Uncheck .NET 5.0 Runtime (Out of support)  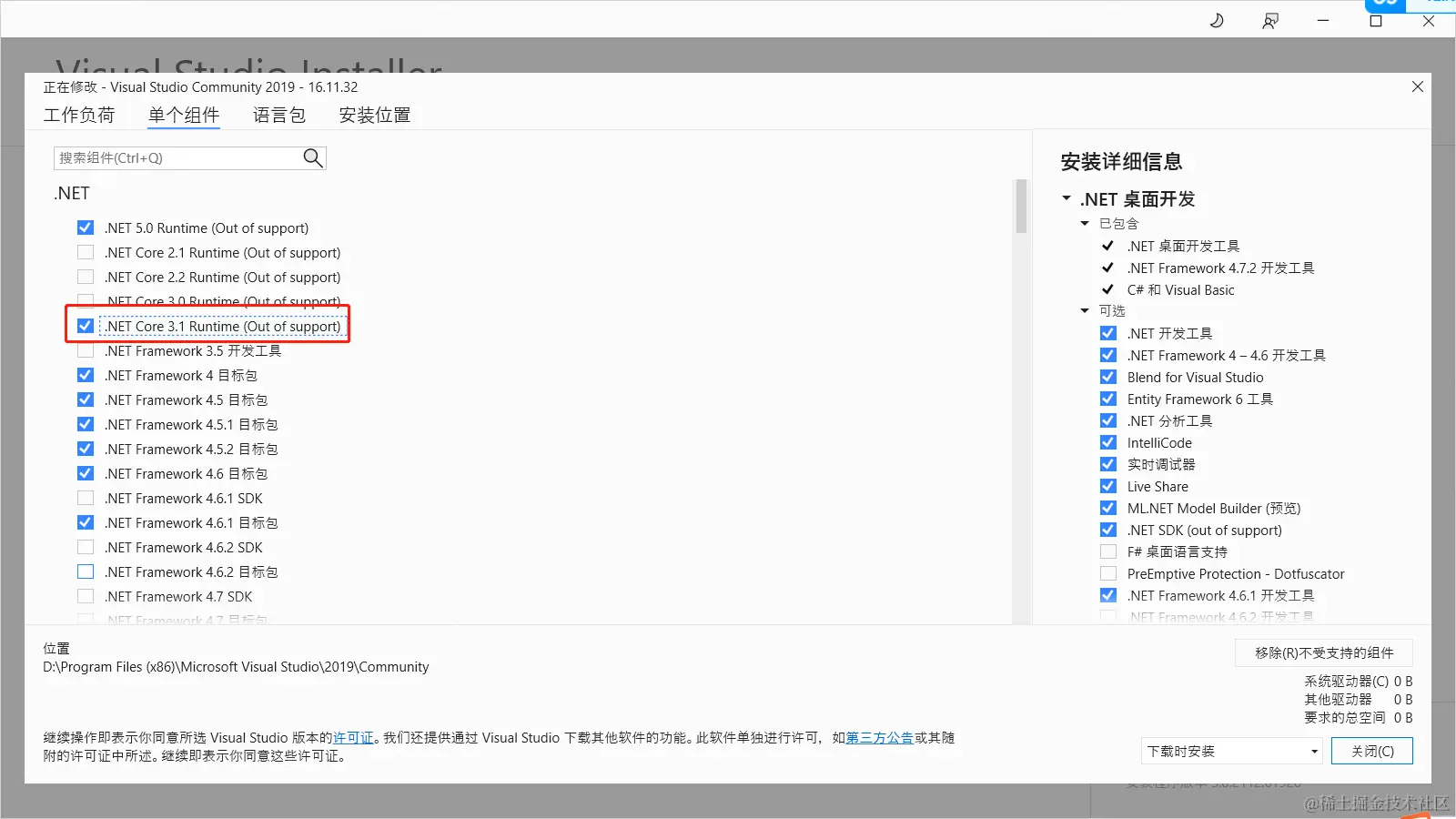pos(85,227)
